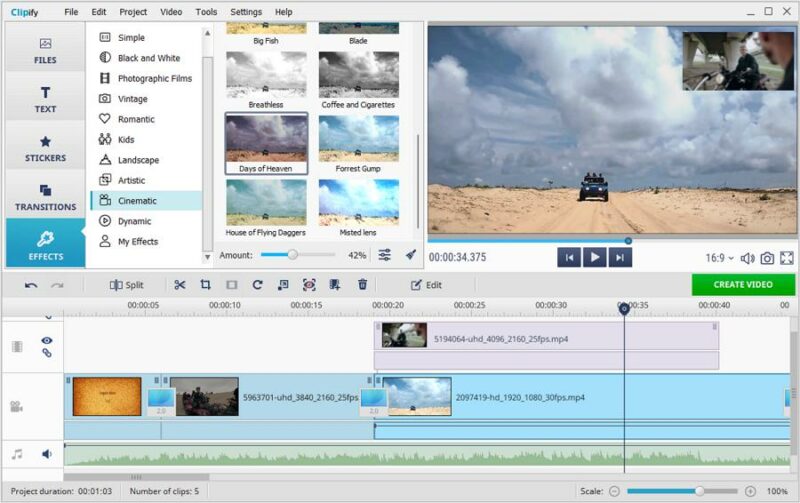This screenshot has width=800, height=503.
Task: Click the timeline playhead marker
Action: [x=624, y=309]
